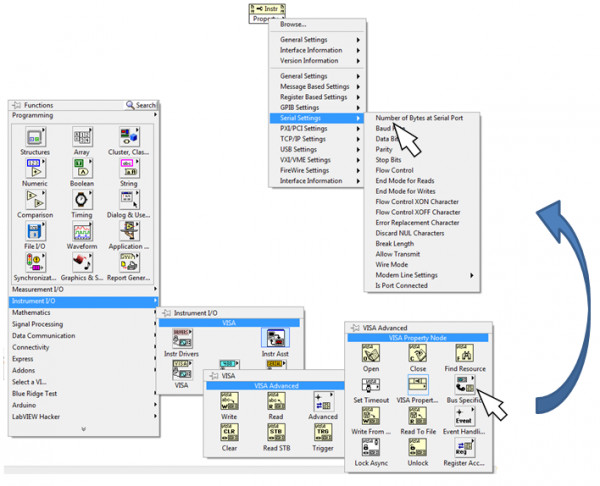Viewport: 600px width, 486px height.
Task: Click the Instr property node terminal
Action: [x=262, y=8]
